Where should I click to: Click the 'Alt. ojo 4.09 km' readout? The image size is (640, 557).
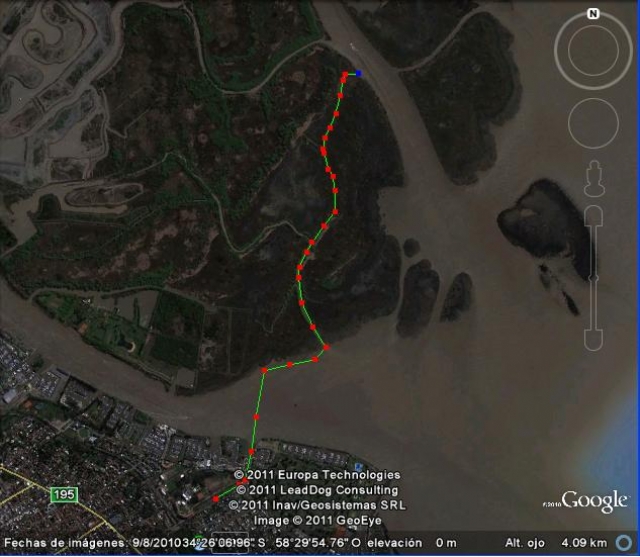click(556, 543)
